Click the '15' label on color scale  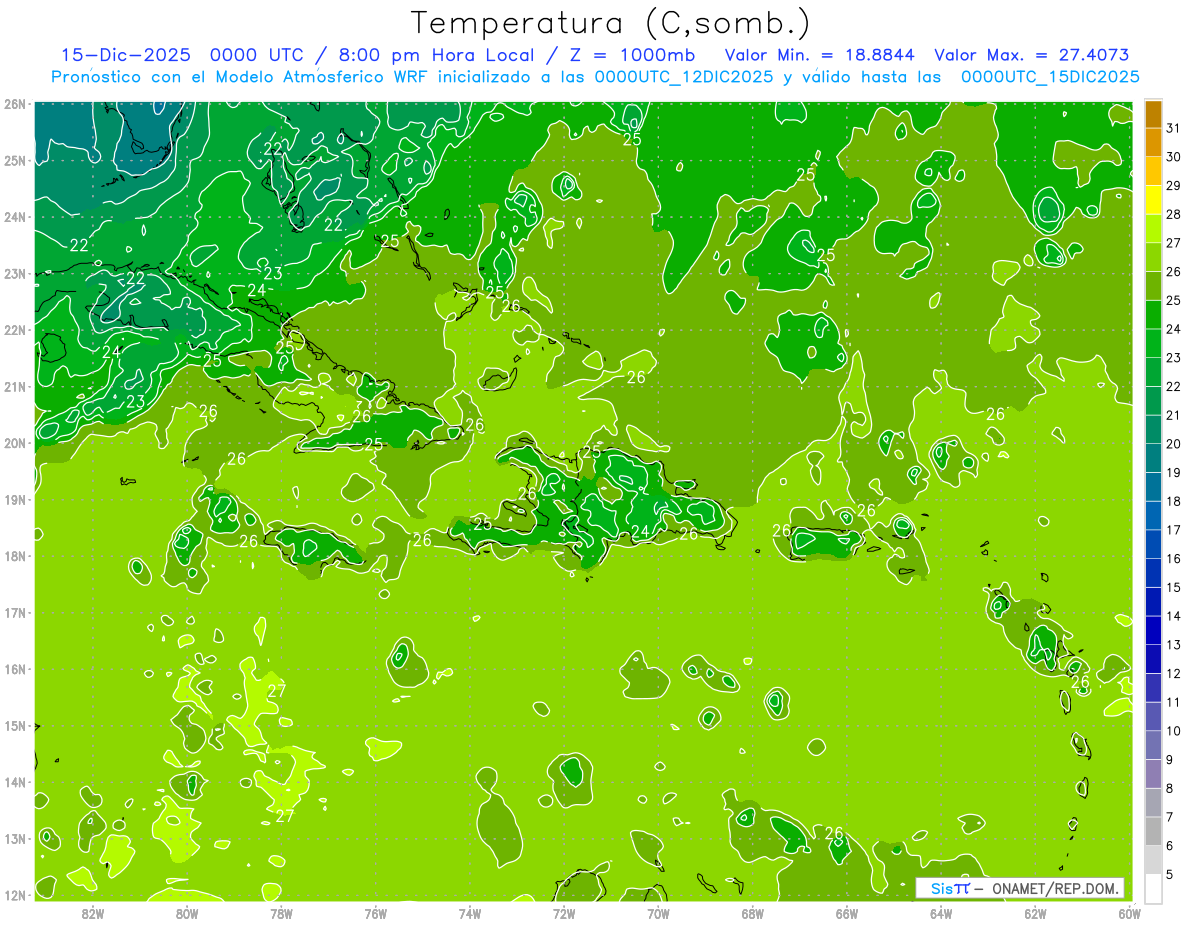[1173, 587]
